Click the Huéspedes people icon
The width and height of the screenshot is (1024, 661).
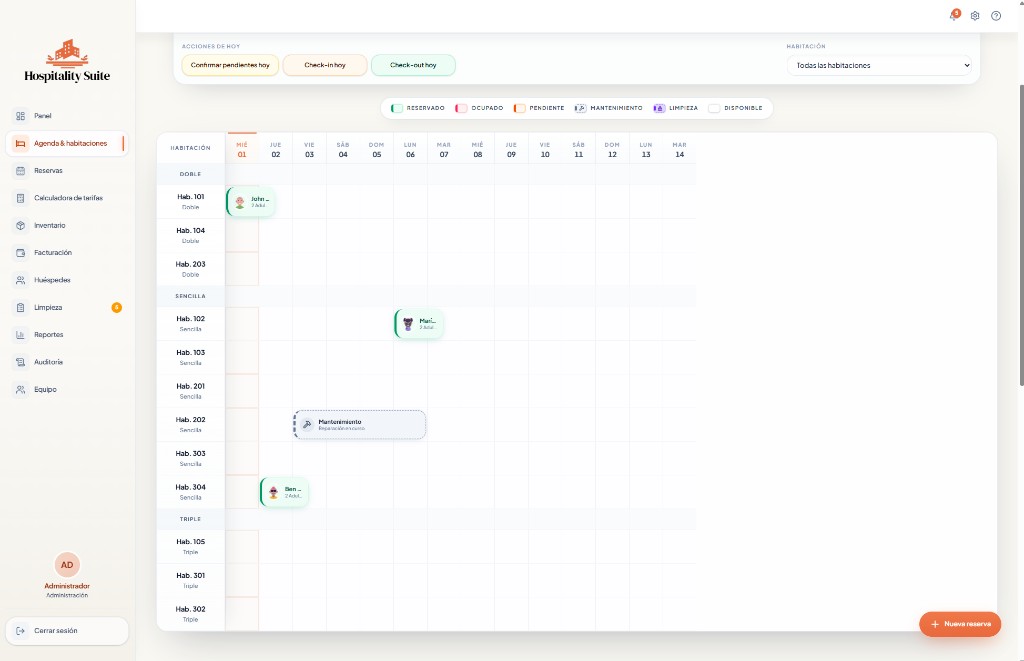tap(21, 280)
